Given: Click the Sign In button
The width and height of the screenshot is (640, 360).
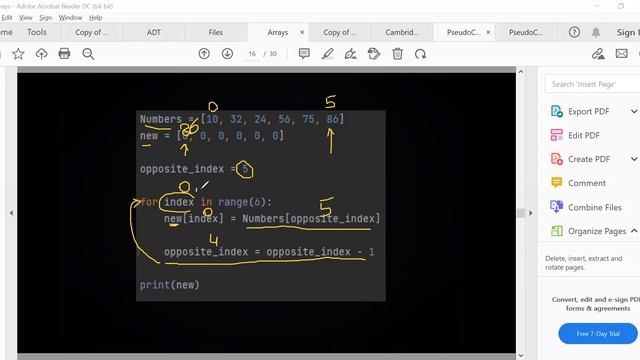Looking at the screenshot, I should point(628,32).
